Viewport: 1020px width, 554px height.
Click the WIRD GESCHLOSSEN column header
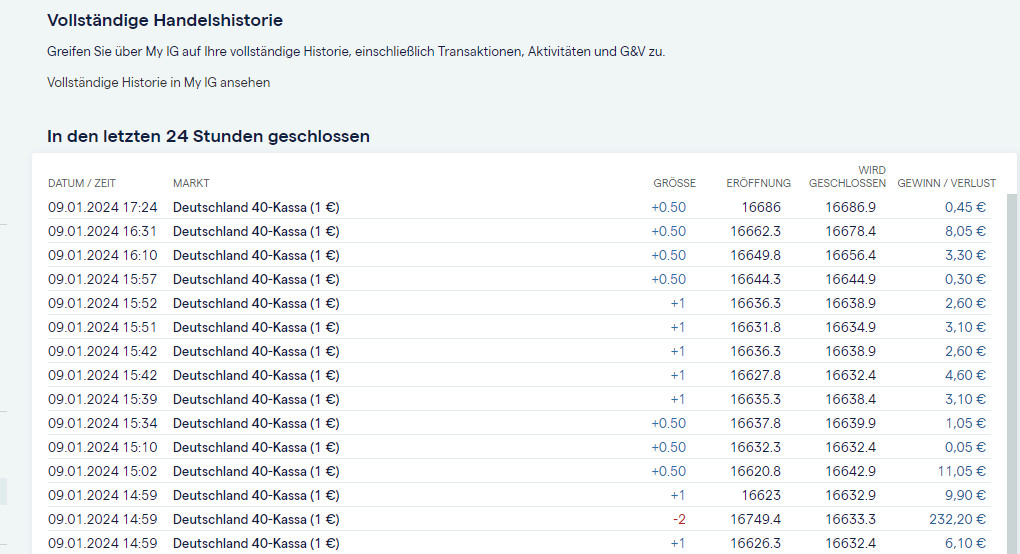coord(847,177)
